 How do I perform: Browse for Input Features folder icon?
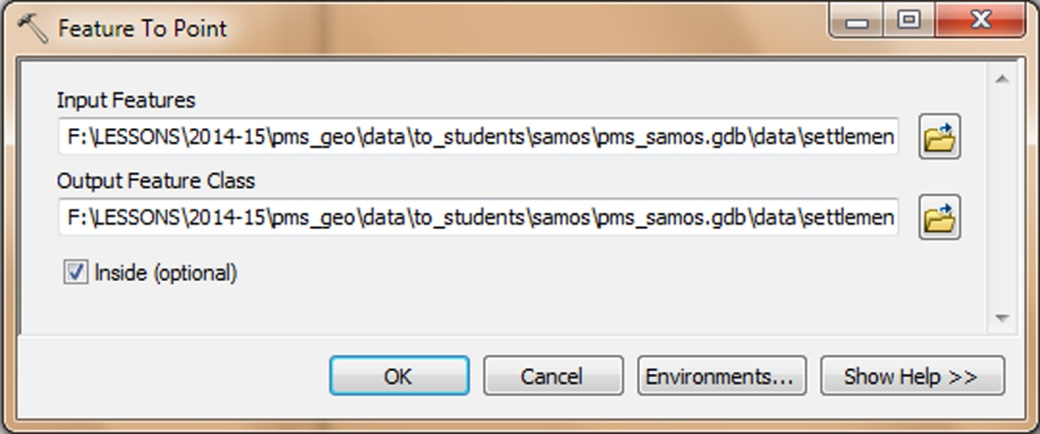coord(939,137)
